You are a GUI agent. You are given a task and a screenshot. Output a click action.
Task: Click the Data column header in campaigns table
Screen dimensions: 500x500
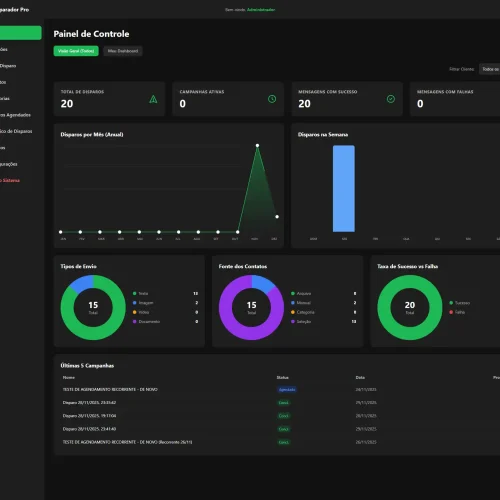(x=360, y=378)
